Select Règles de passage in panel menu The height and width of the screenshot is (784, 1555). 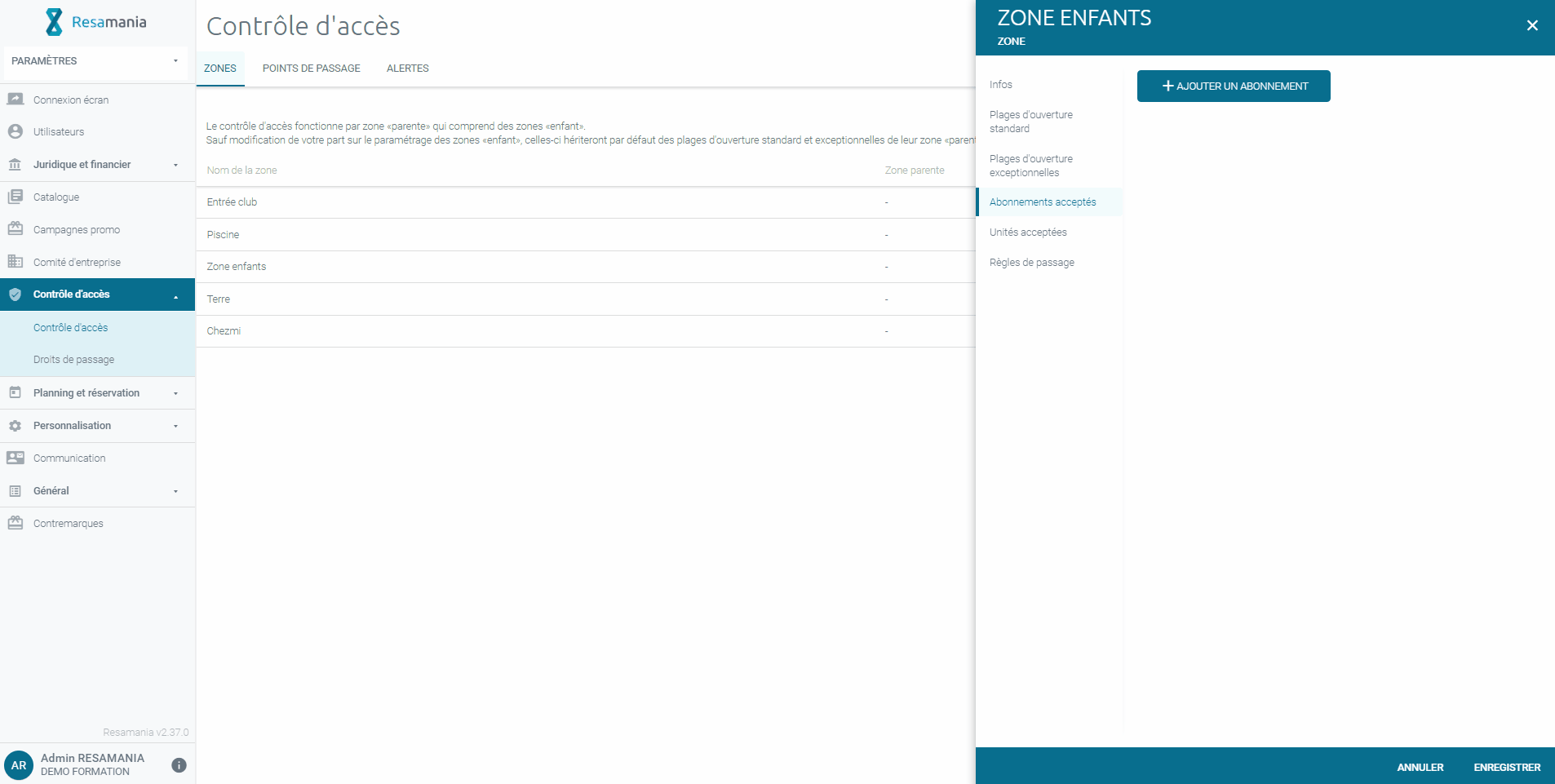click(1032, 263)
